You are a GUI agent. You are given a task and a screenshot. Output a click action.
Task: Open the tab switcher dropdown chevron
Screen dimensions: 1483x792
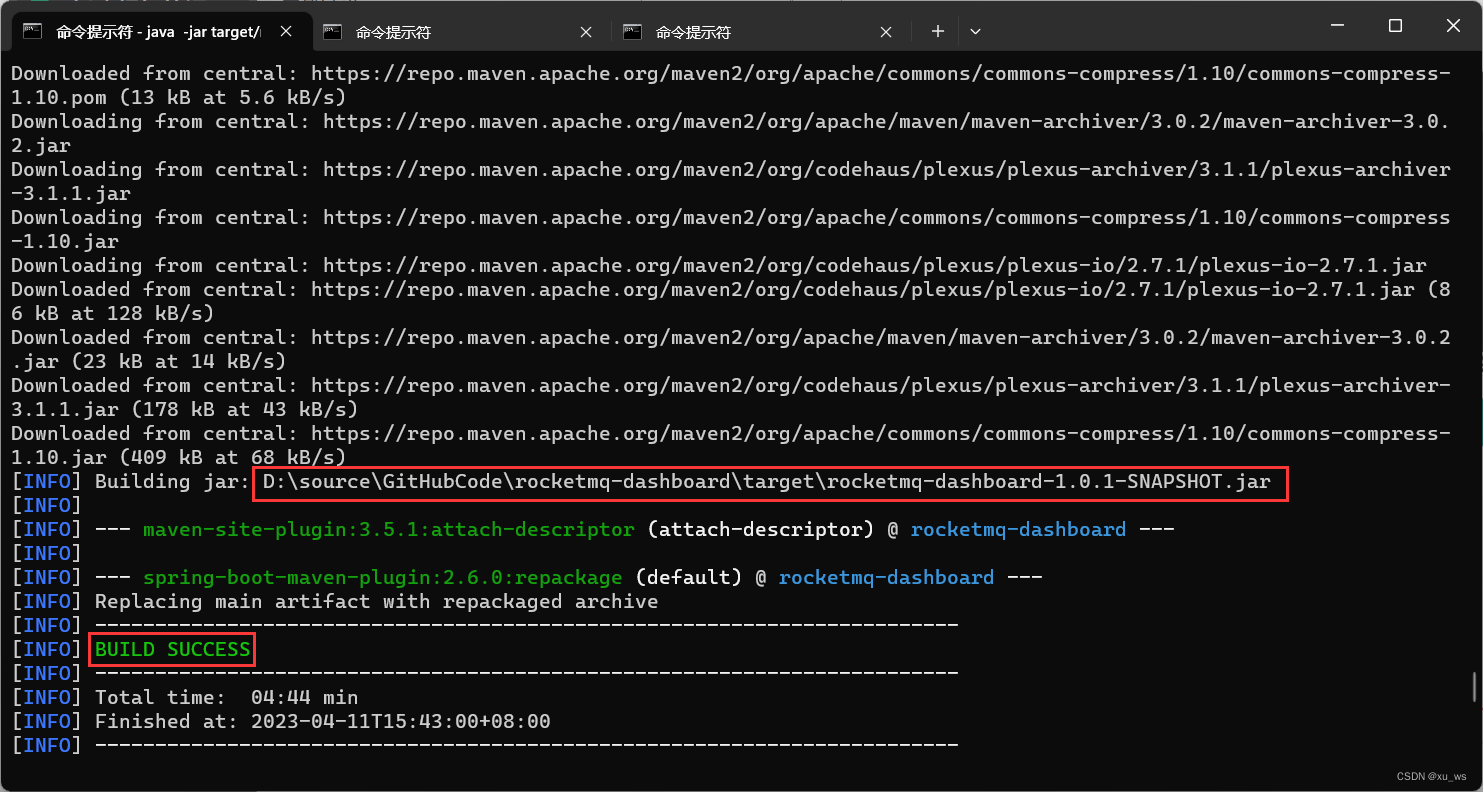(975, 31)
